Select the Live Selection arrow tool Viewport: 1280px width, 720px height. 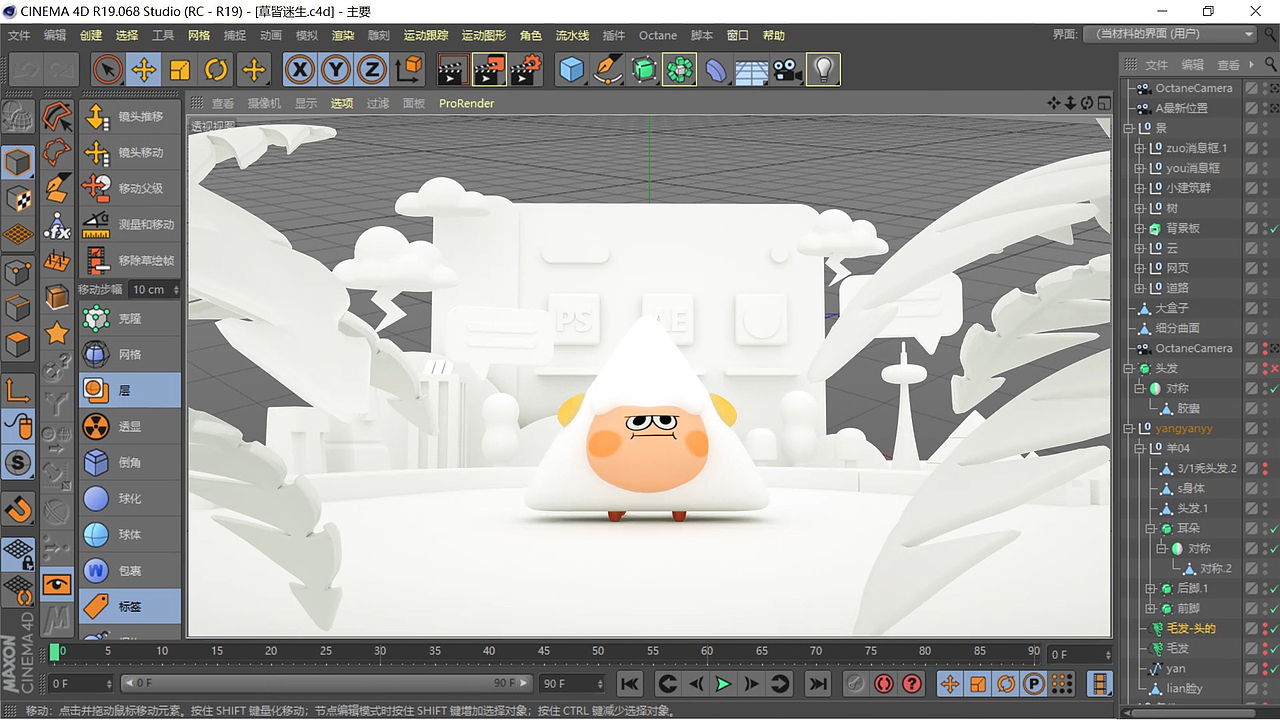coord(107,69)
